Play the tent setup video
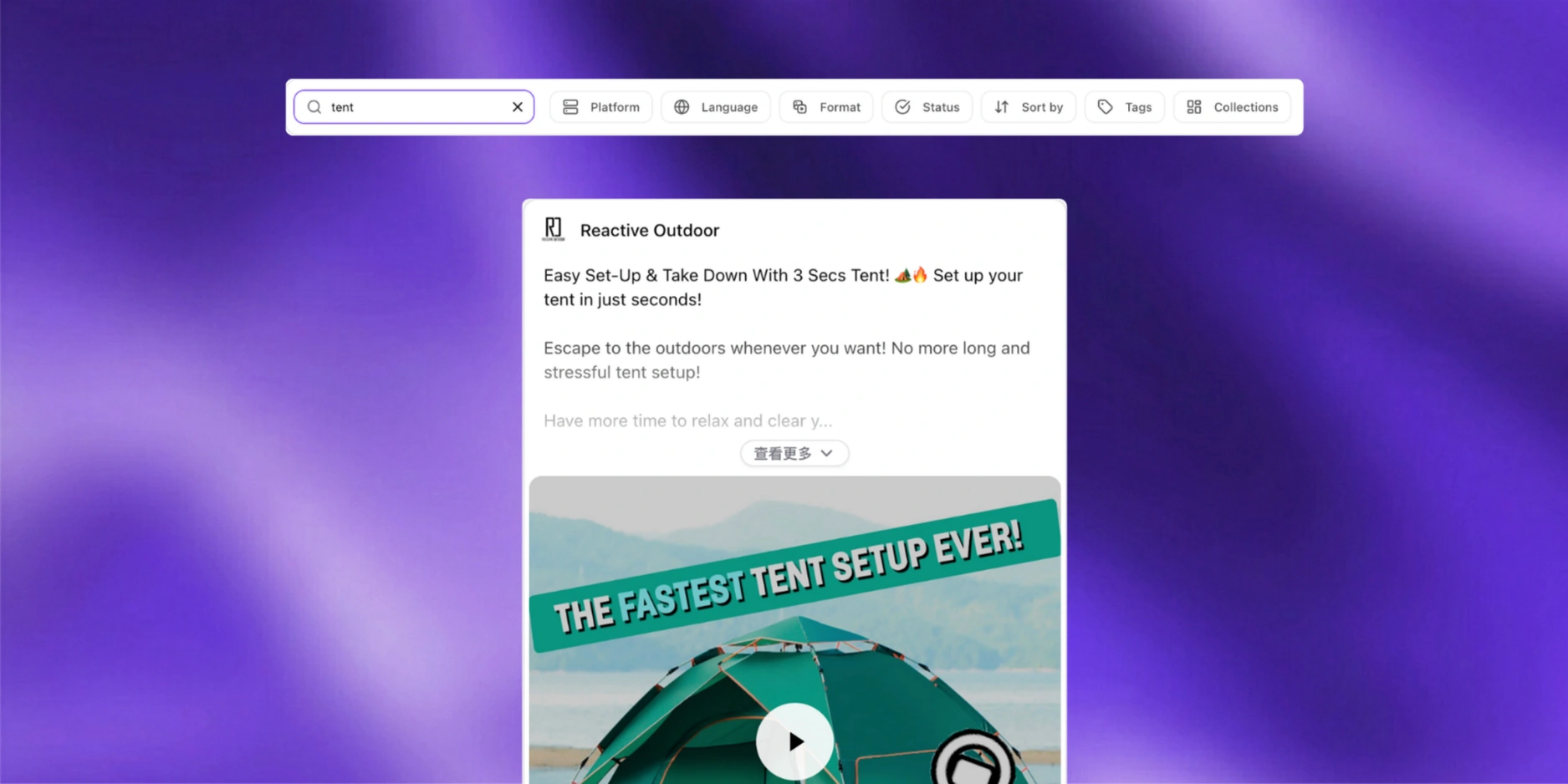1568x784 pixels. click(x=794, y=741)
